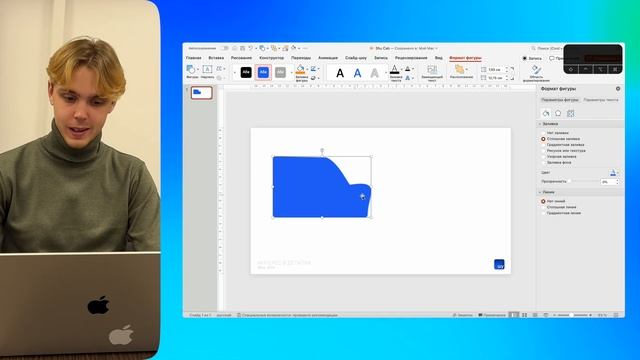Image resolution: width=640 pixels, height=360 pixels.
Task: Open the Slide Show (Слайд-шоу) tab
Action: 356,58
